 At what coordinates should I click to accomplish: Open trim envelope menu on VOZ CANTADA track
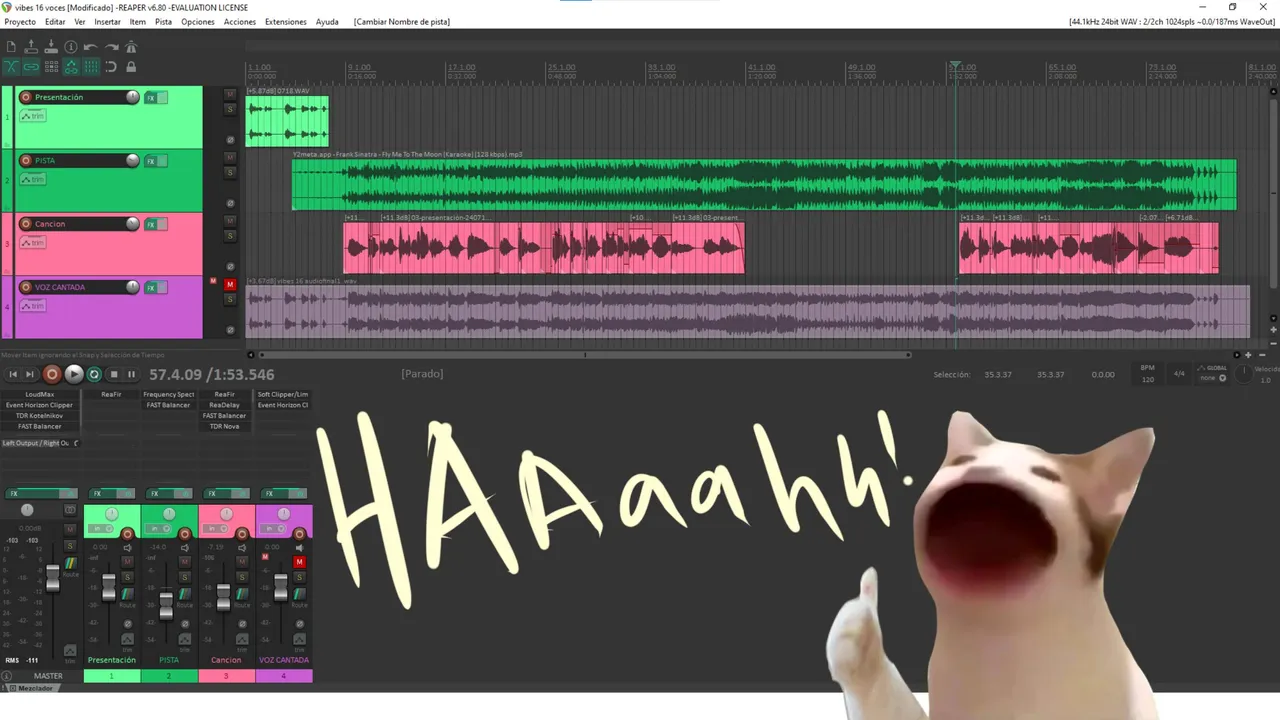(x=33, y=306)
